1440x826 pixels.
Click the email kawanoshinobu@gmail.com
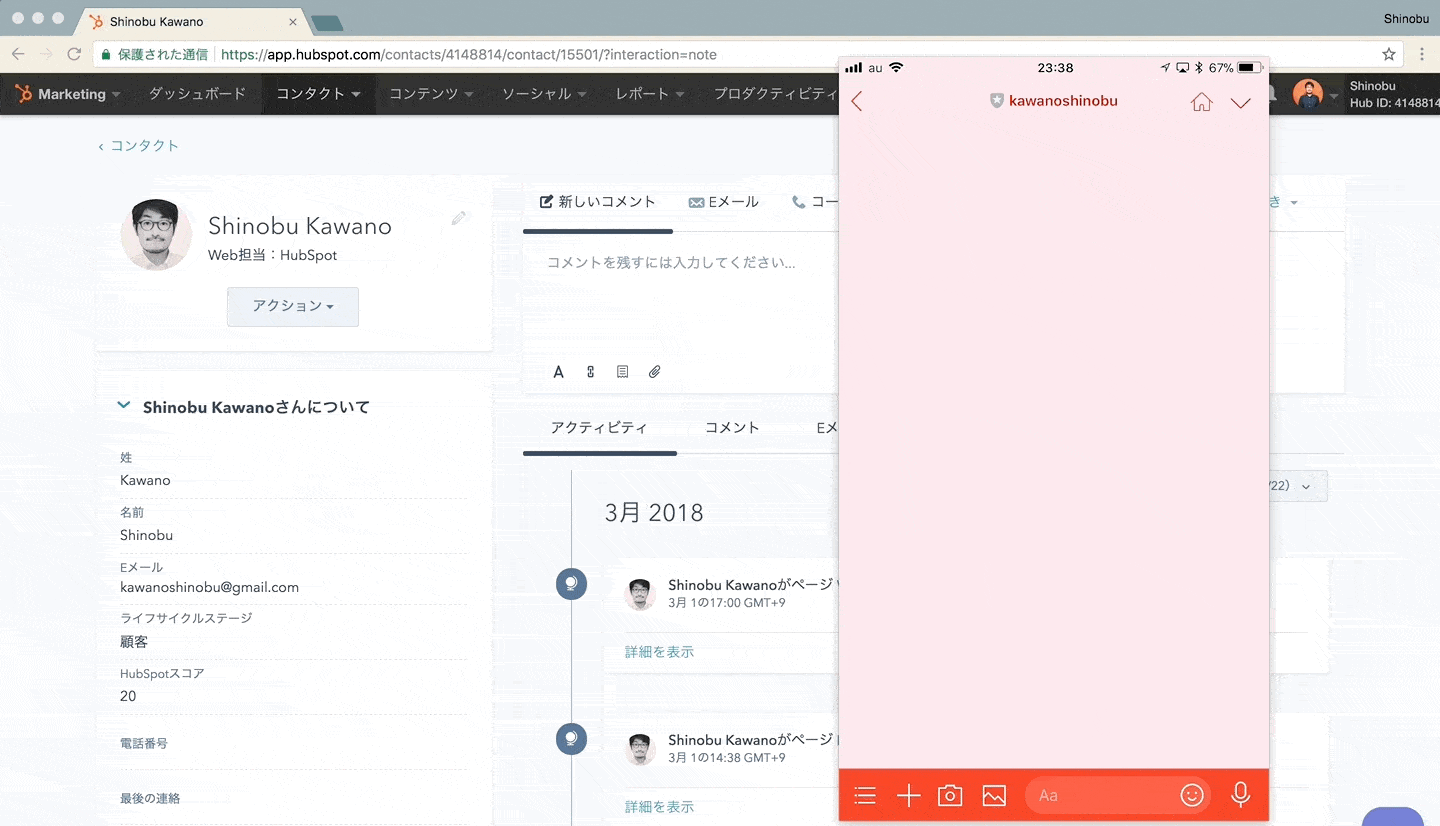click(209, 588)
